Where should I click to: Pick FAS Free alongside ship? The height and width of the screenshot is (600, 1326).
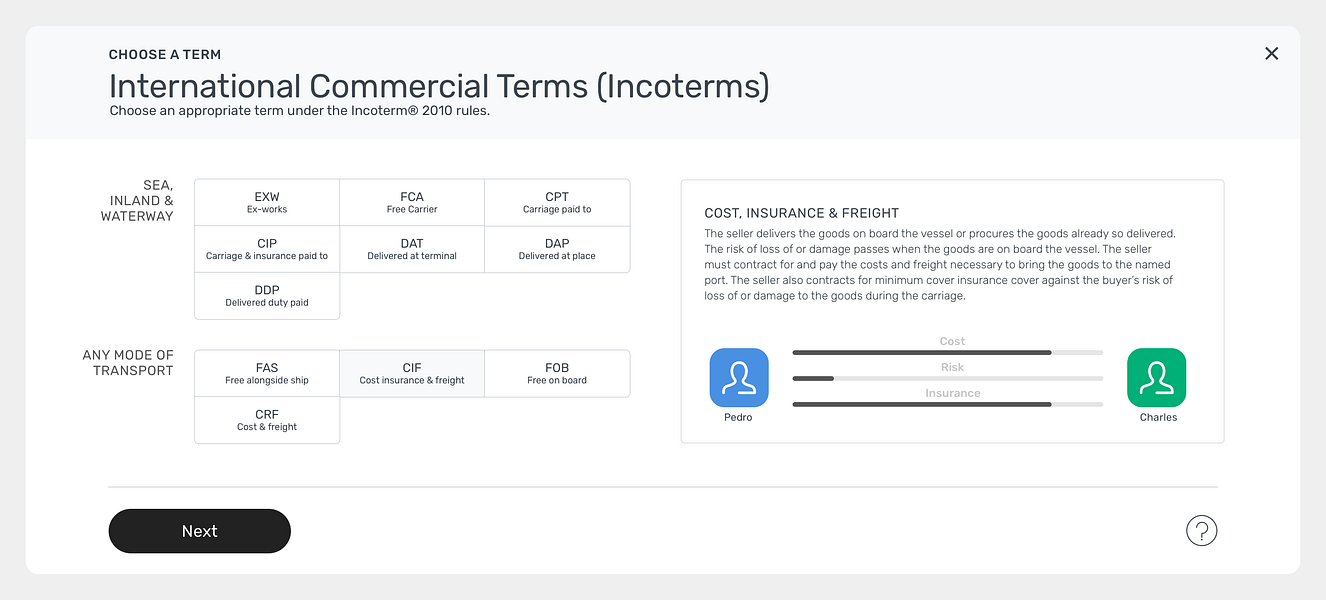click(267, 373)
